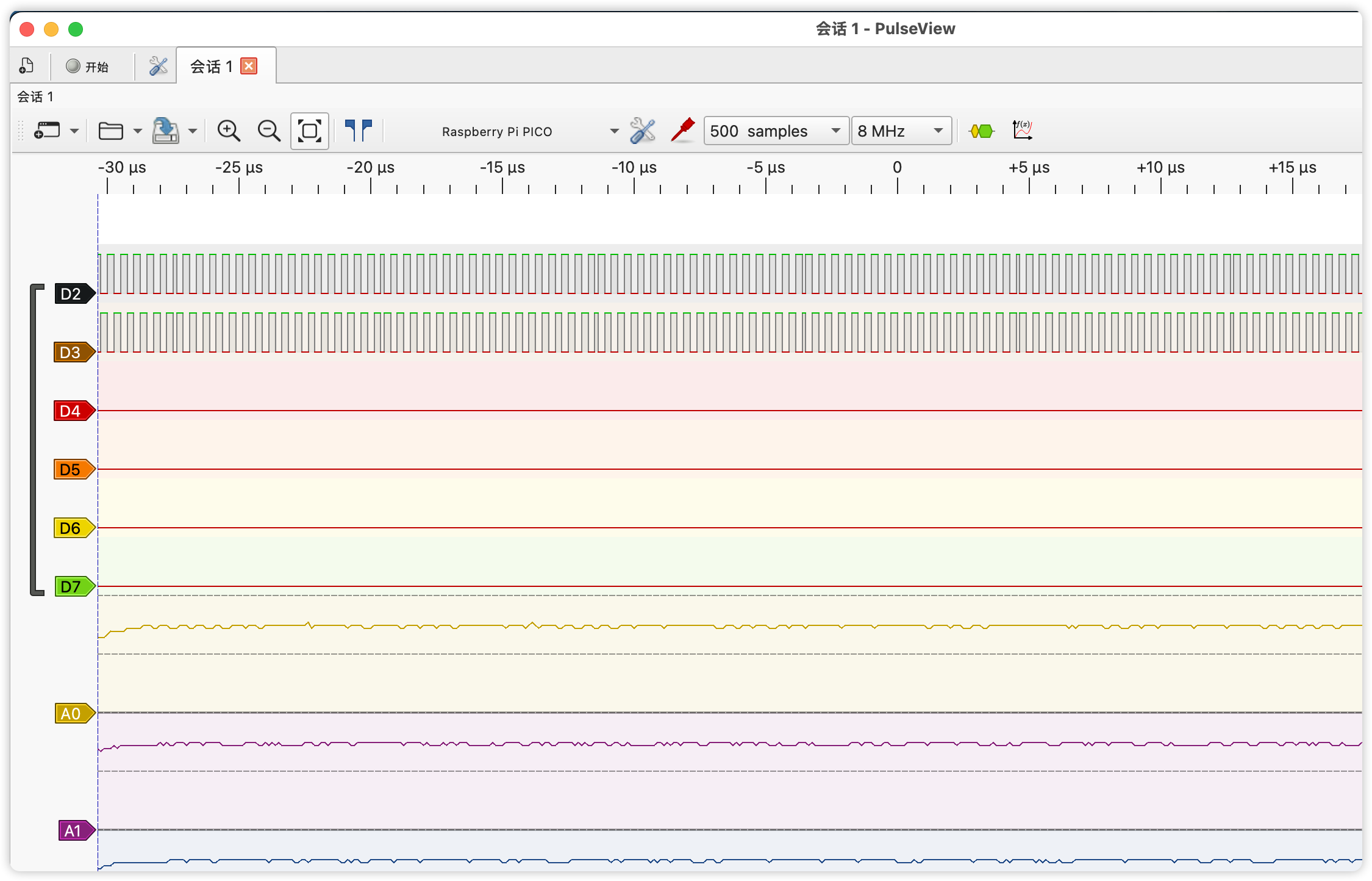Select the 会话 1 tab
1372x881 pixels.
point(211,66)
